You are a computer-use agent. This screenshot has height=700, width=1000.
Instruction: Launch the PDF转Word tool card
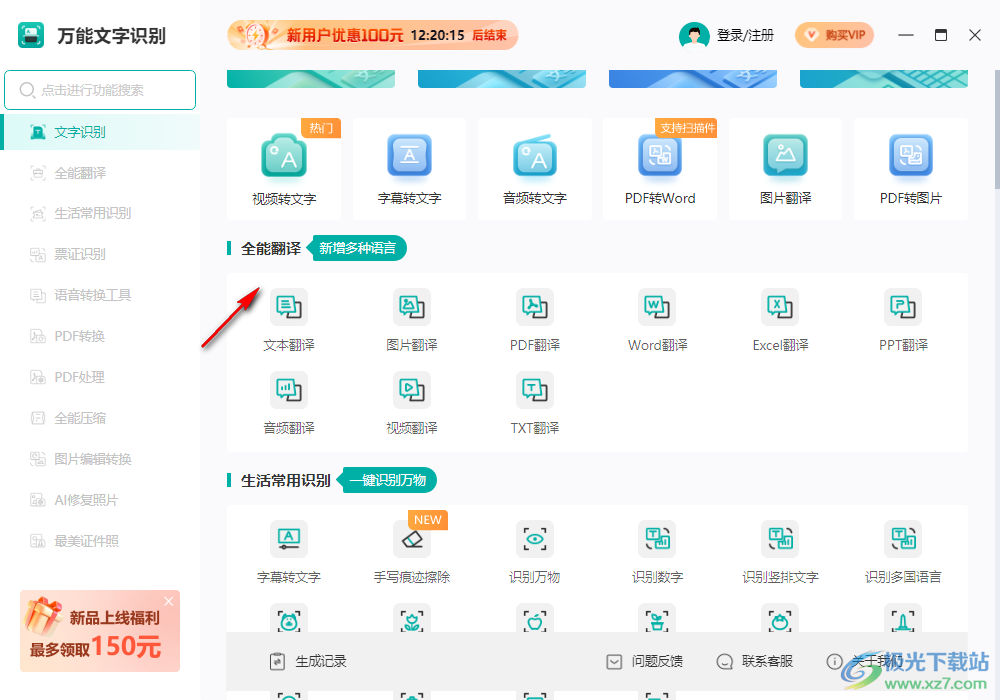[660, 169]
